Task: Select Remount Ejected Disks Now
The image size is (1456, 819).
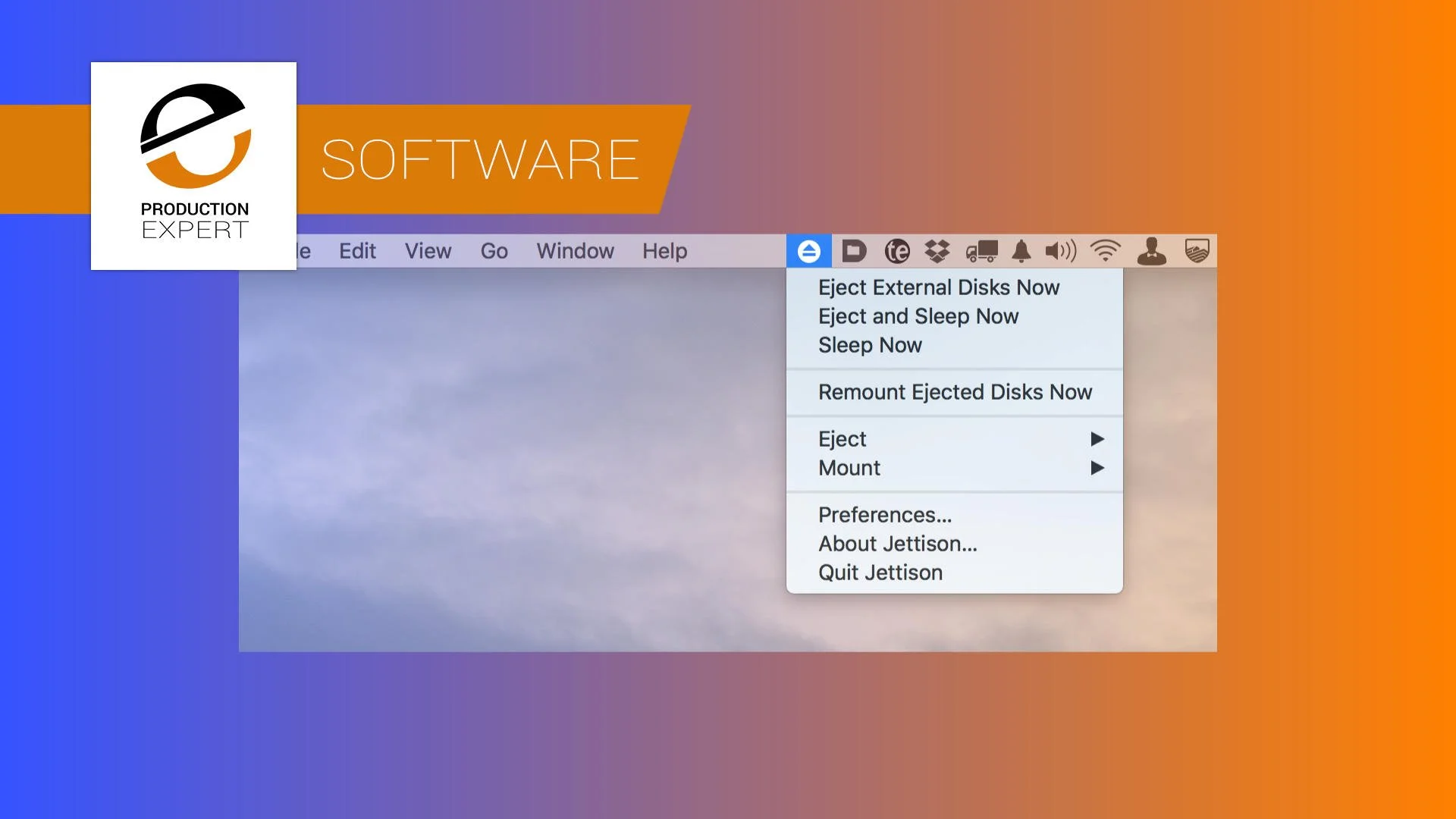Action: (954, 392)
